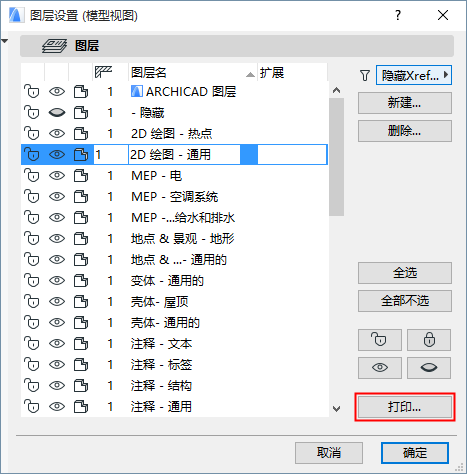Select the 地点 & ...- 通用的 layer row

coord(174,260)
